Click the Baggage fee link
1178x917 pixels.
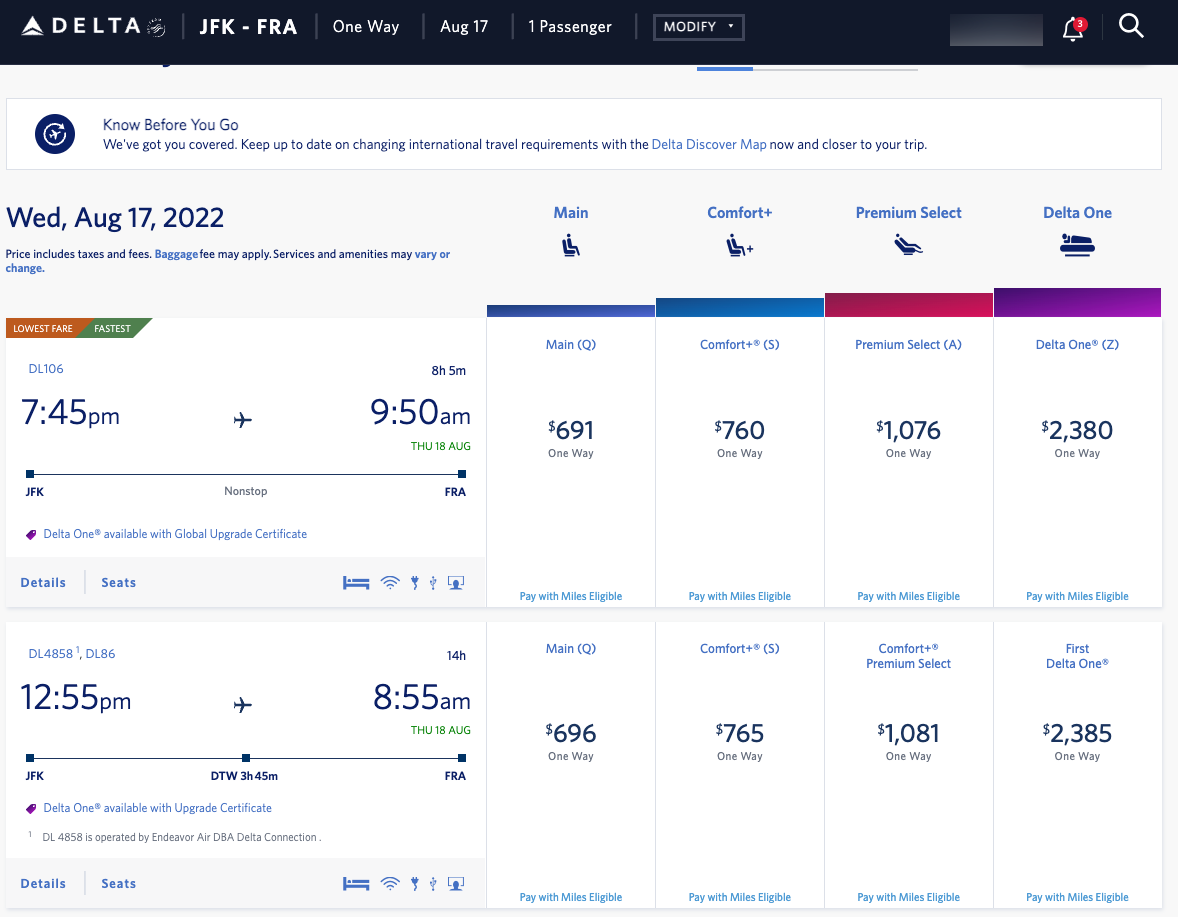[x=176, y=253]
